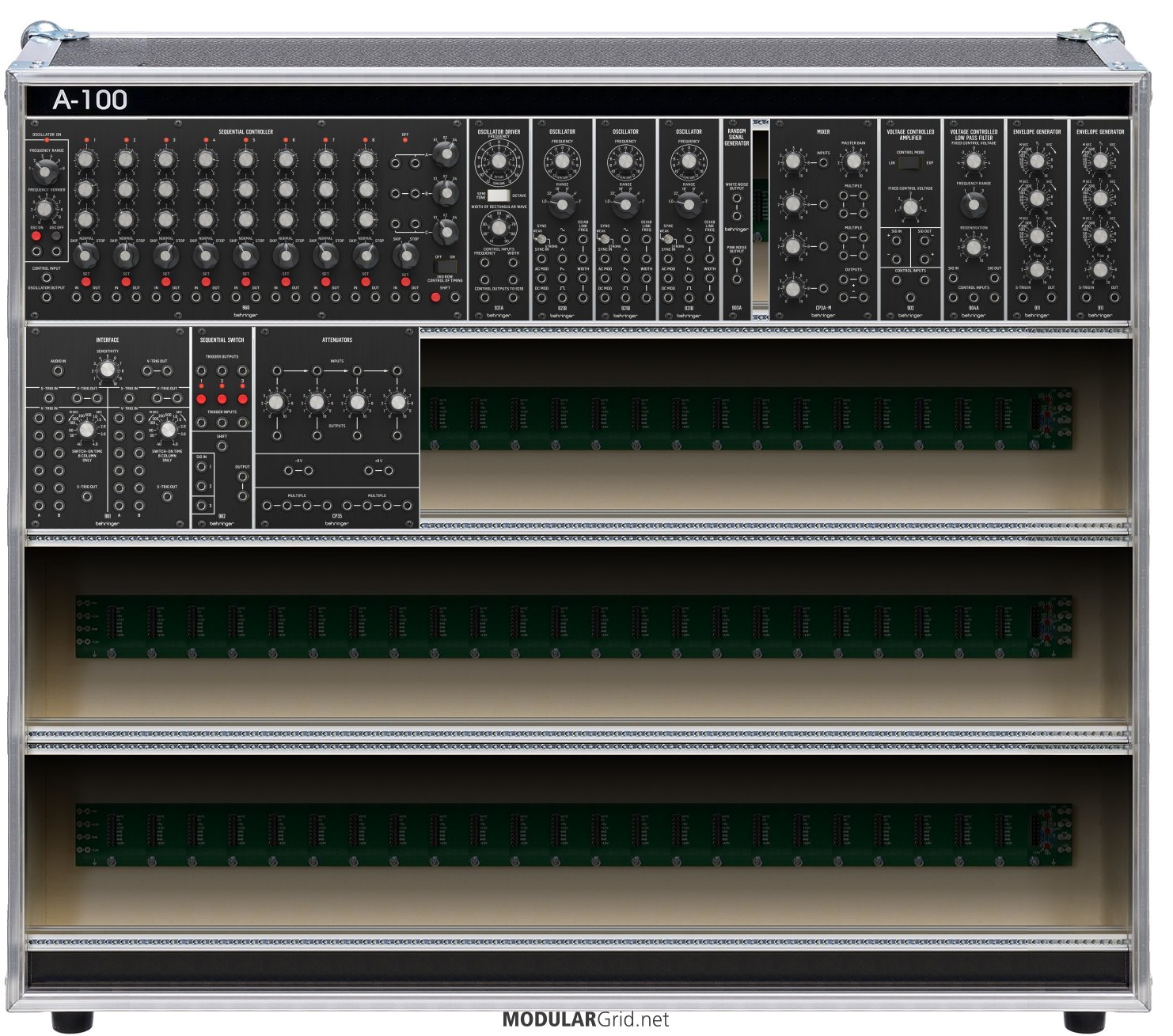This screenshot has width=1173, height=1036.
Task: Click red button 2 on Sequential Switch
Action: (222, 399)
